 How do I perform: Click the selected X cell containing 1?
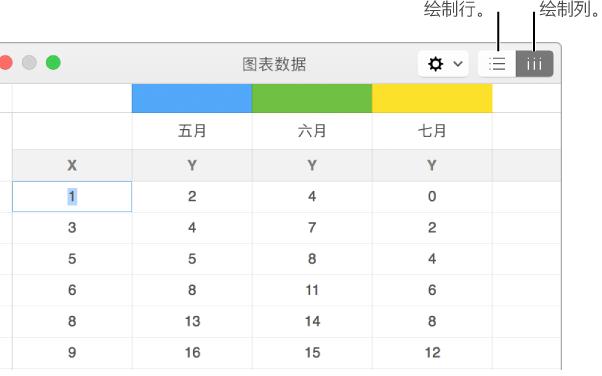pyautogui.click(x=72, y=197)
